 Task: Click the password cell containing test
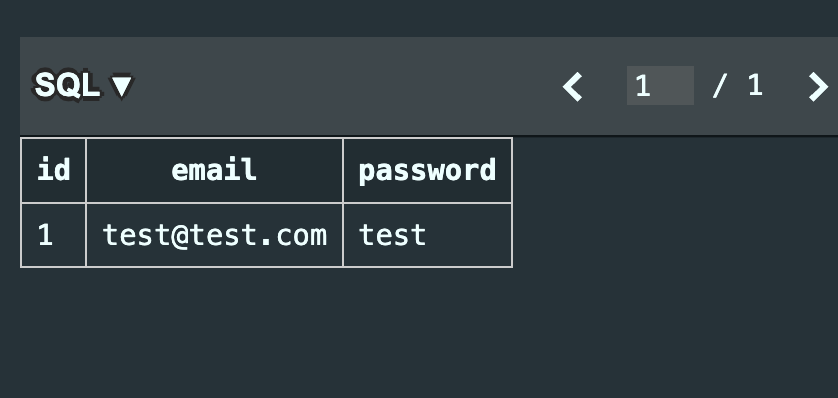click(428, 235)
